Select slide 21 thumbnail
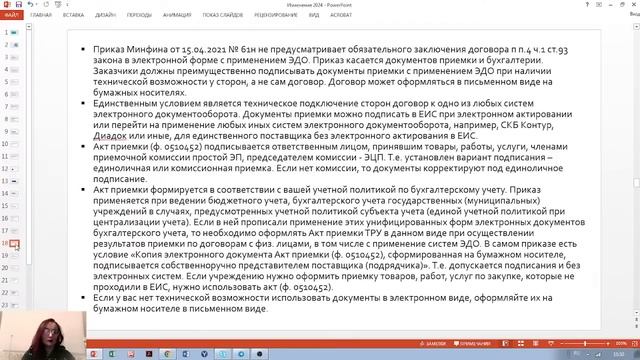 click(14, 280)
